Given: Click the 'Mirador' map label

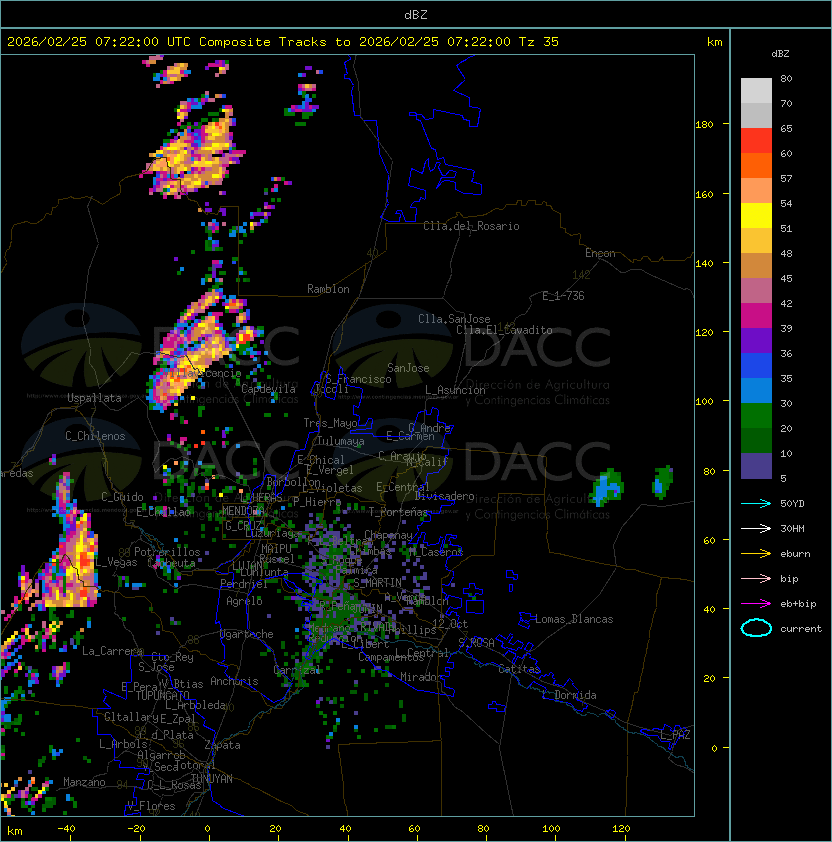Looking at the screenshot, I should click(x=421, y=677).
